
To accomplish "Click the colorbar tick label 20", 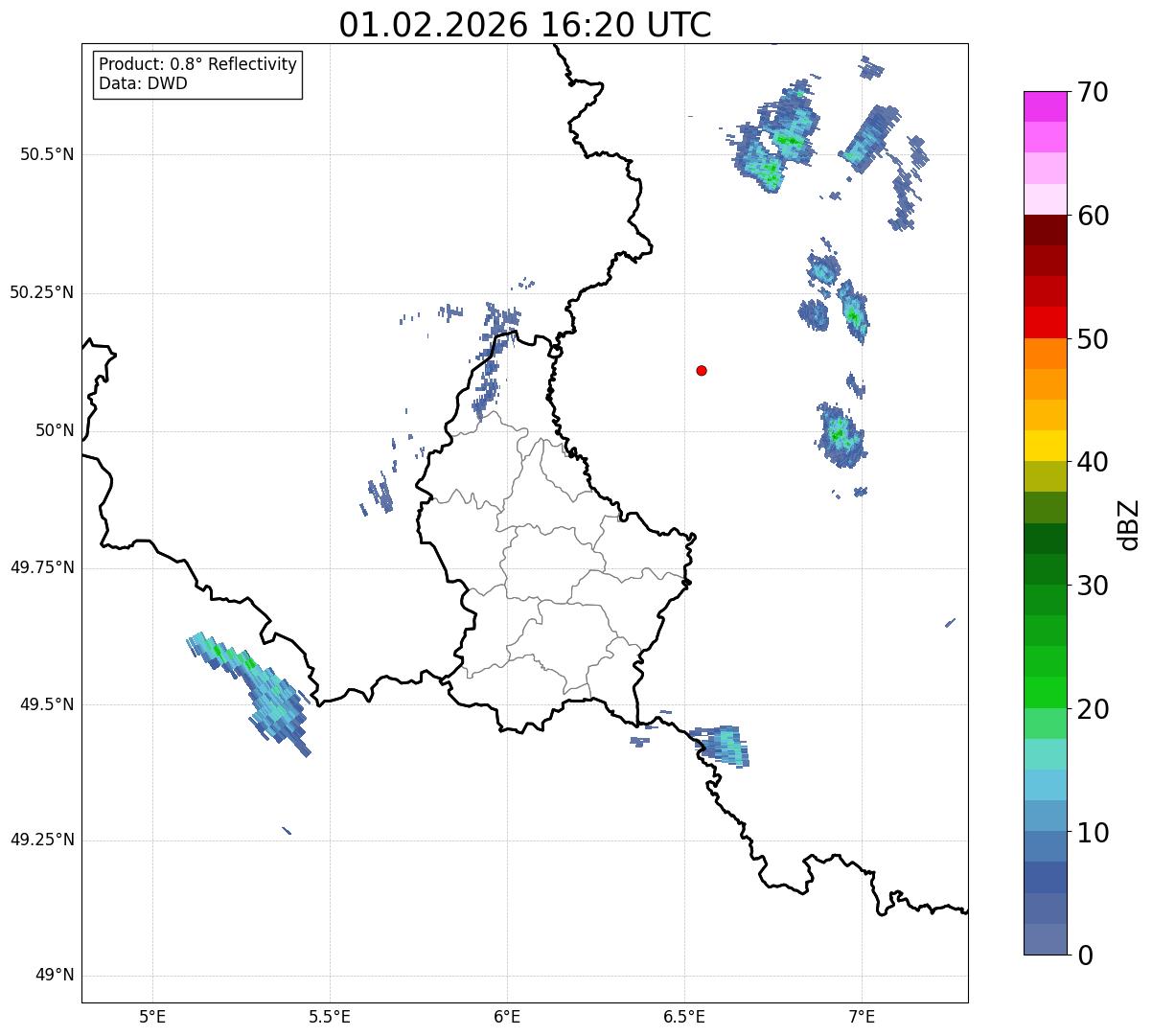I will click(x=1093, y=709).
